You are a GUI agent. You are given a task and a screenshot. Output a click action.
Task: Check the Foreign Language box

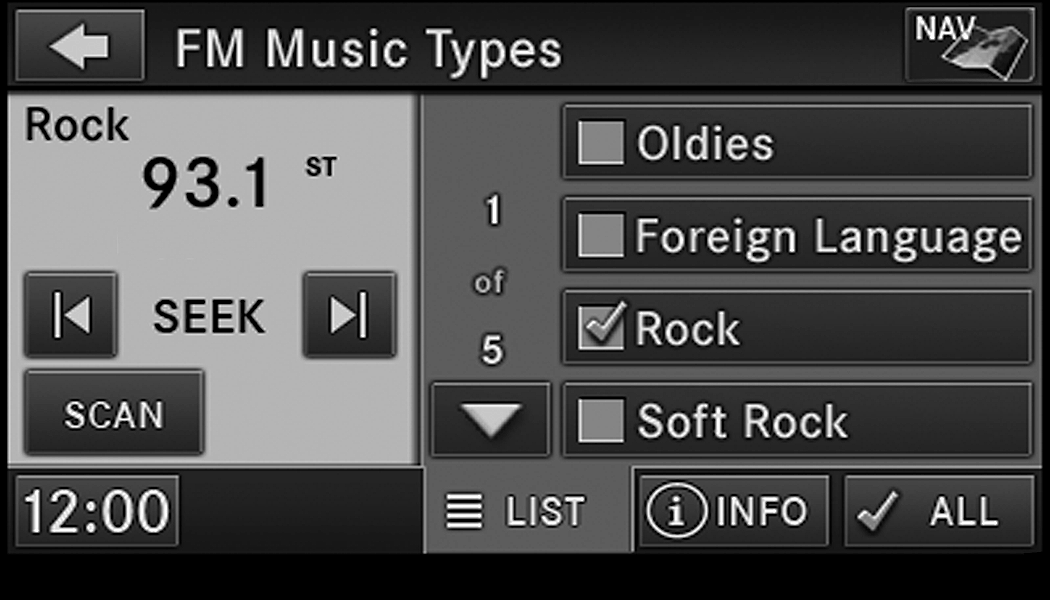click(600, 236)
